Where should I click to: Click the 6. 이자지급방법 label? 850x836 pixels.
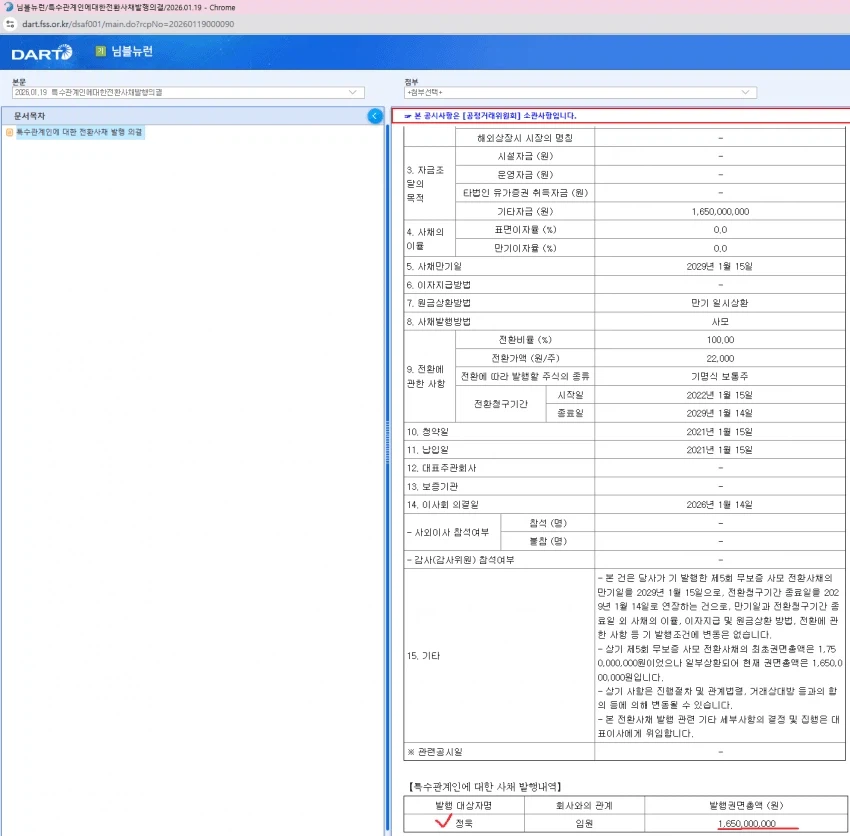tap(439, 285)
